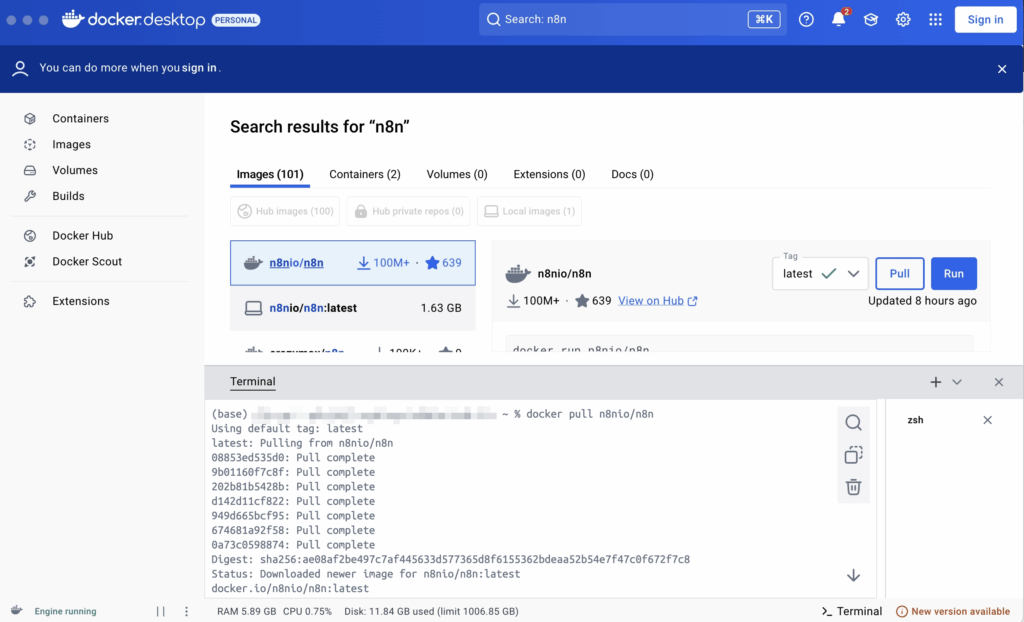The width and height of the screenshot is (1024, 622).
Task: Toggle the Hub images (100) filter
Action: click(285, 211)
